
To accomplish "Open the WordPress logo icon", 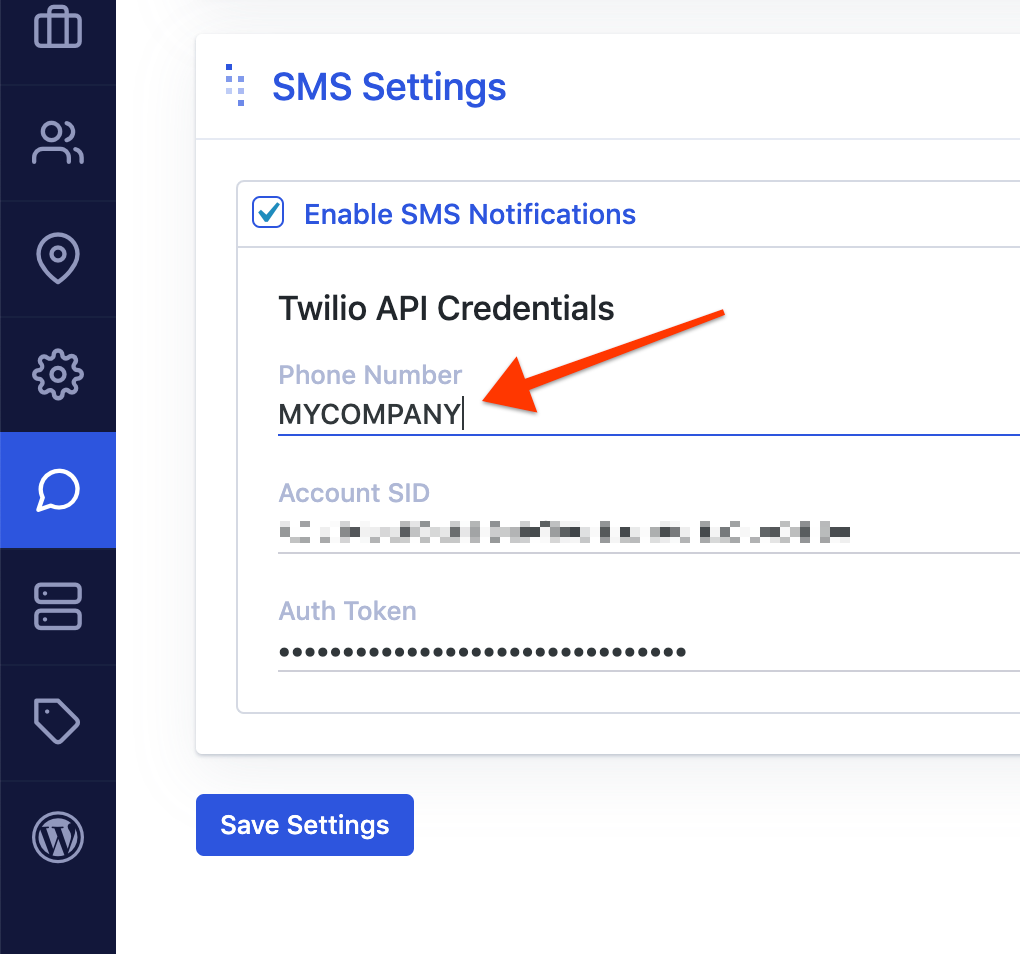I will coord(58,838).
